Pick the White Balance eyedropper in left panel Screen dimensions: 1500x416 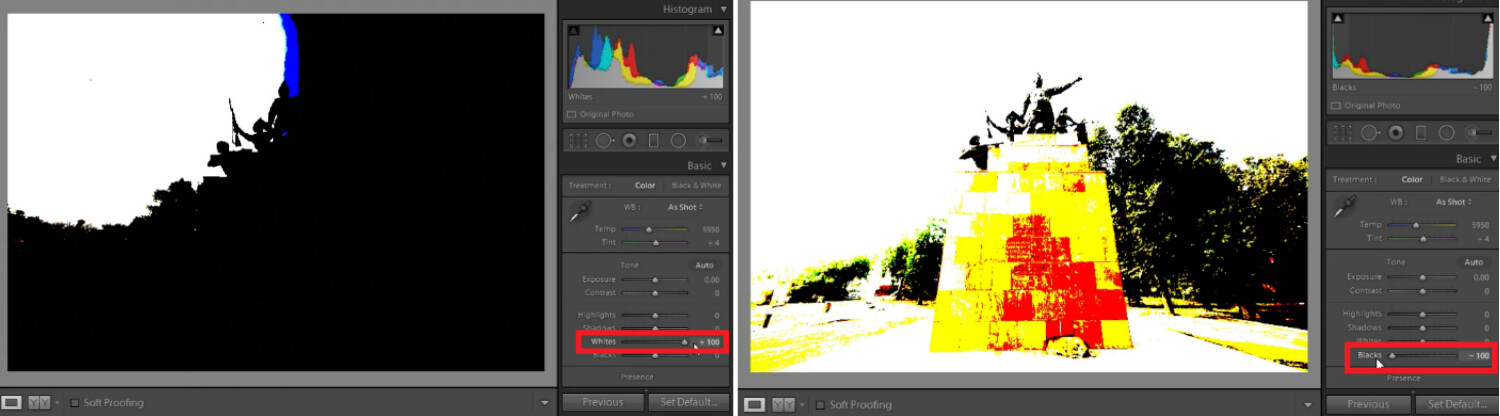[x=580, y=211]
